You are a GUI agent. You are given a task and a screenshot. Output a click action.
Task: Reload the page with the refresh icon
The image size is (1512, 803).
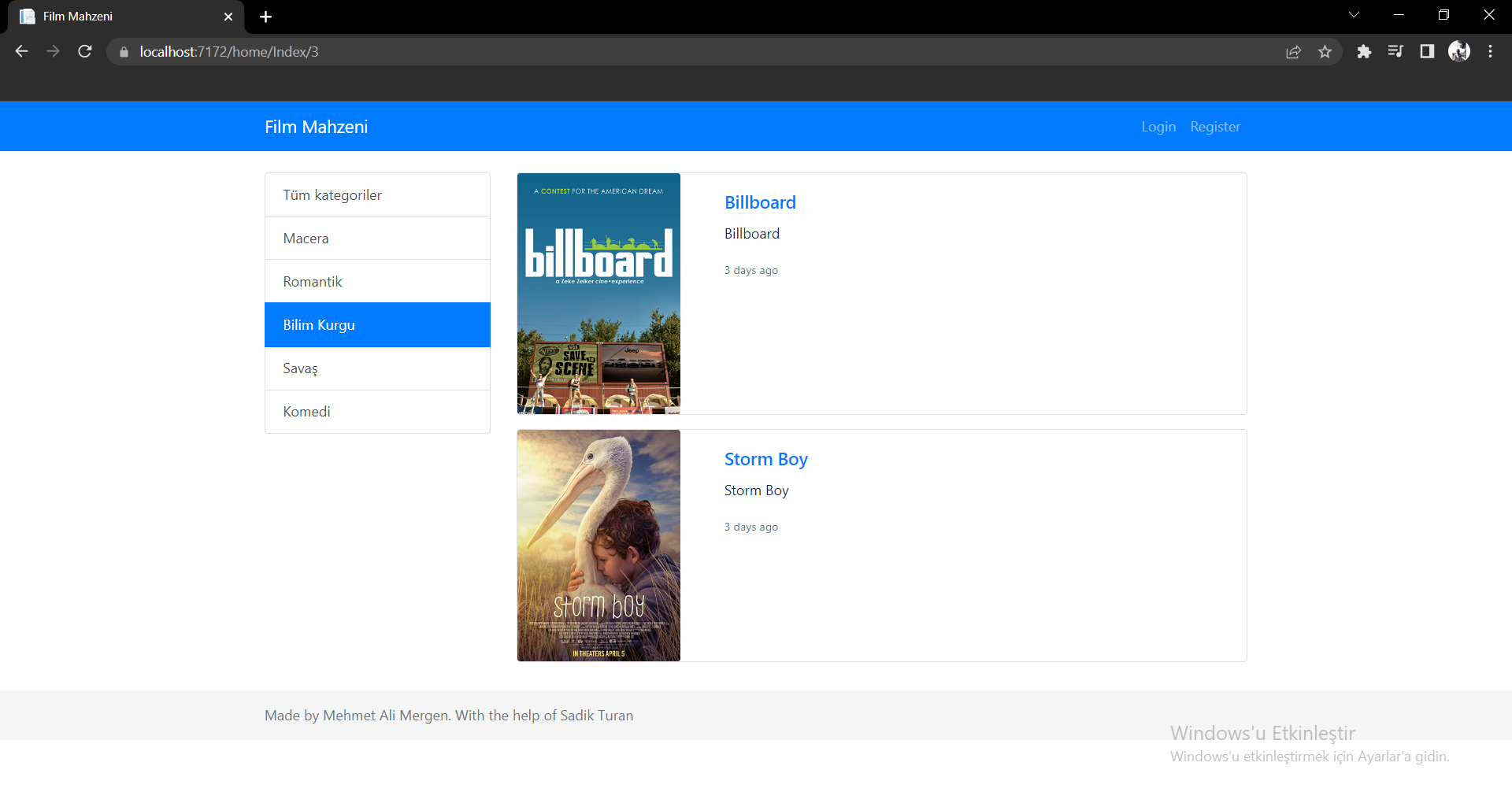(85, 51)
